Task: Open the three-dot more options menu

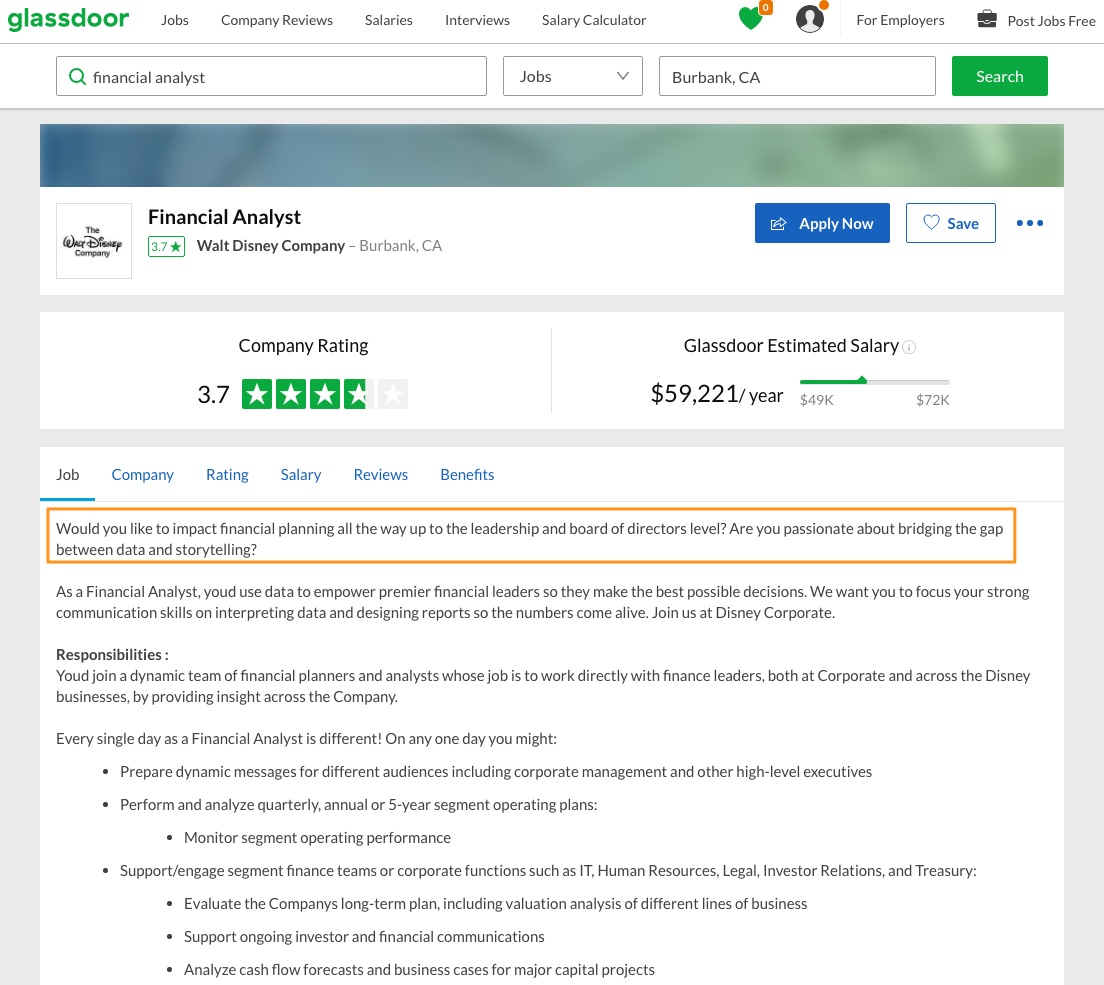Action: tap(1029, 223)
